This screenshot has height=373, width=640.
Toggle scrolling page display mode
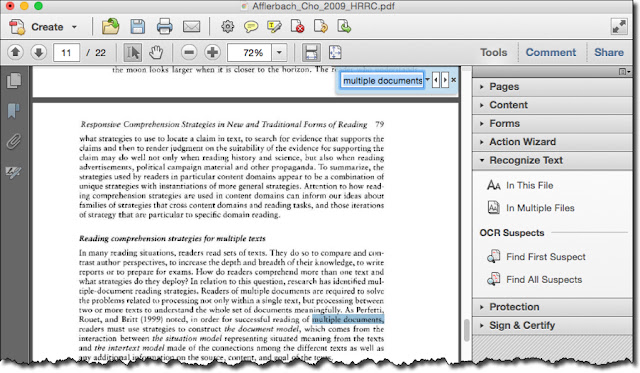coord(311,52)
